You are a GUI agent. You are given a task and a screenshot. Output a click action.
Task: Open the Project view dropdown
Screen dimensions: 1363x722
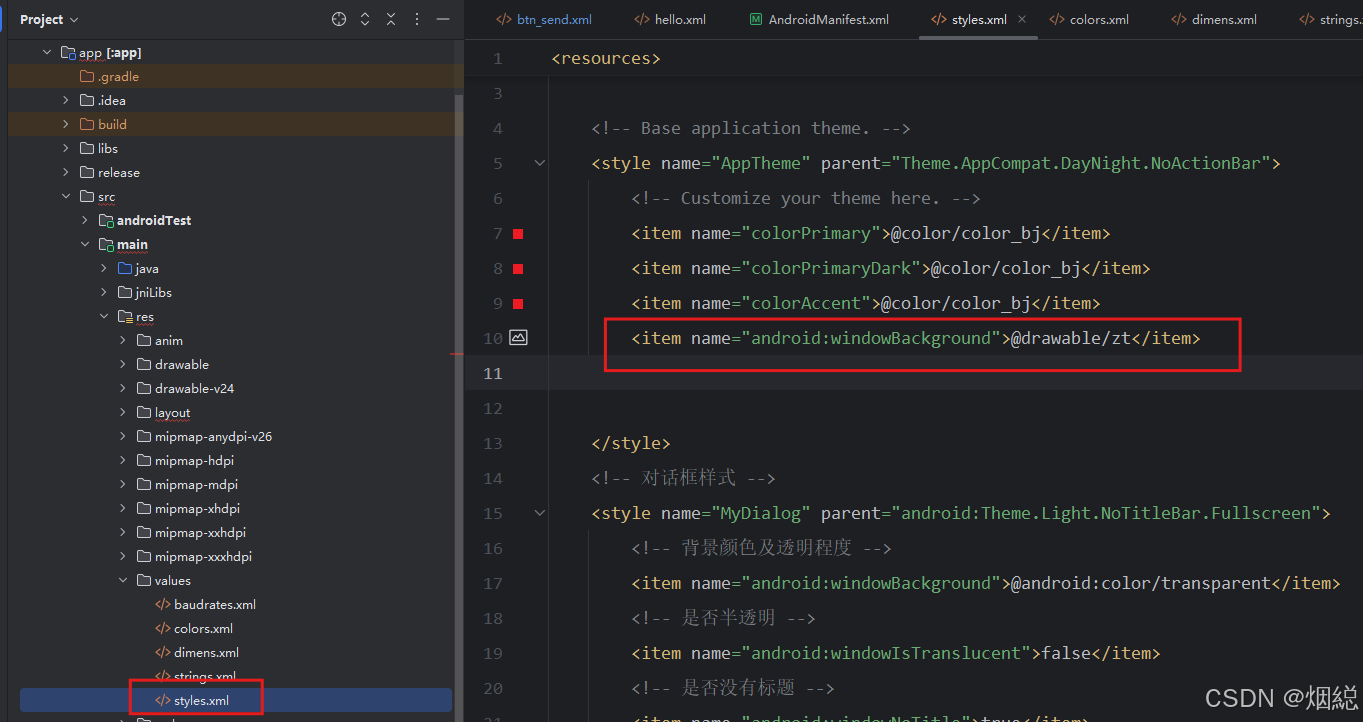click(49, 19)
